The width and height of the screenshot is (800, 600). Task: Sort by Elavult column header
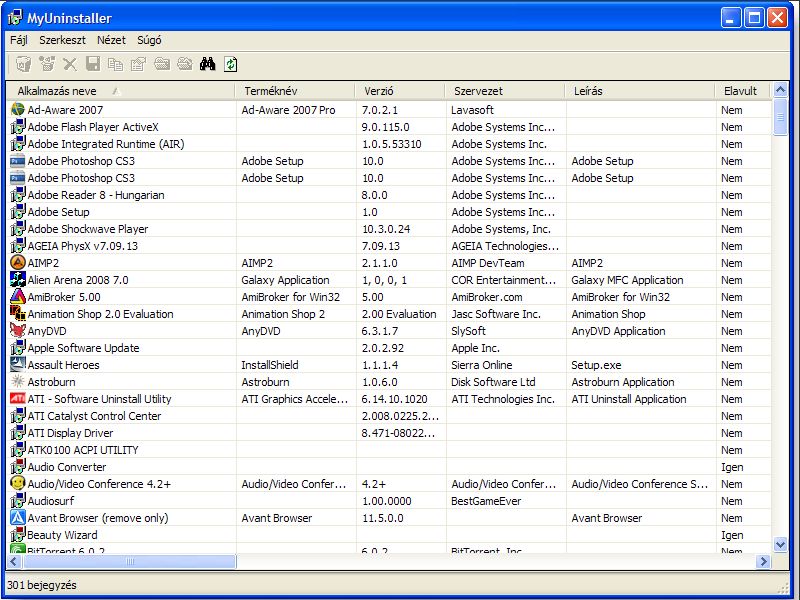[x=743, y=91]
